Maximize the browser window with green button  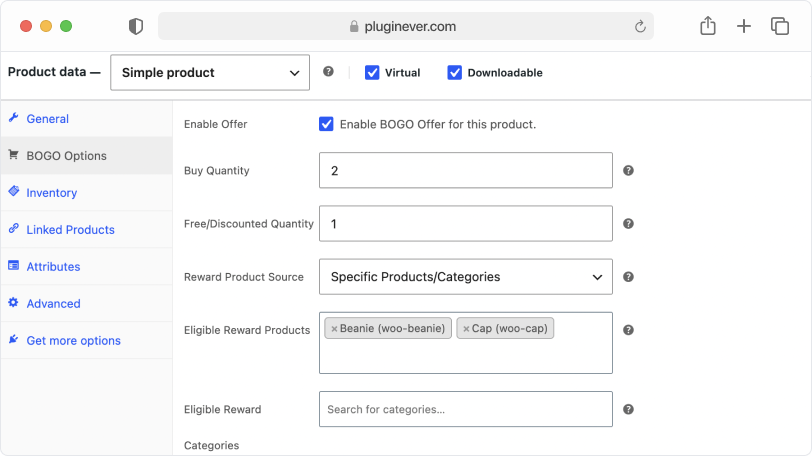pos(66,26)
